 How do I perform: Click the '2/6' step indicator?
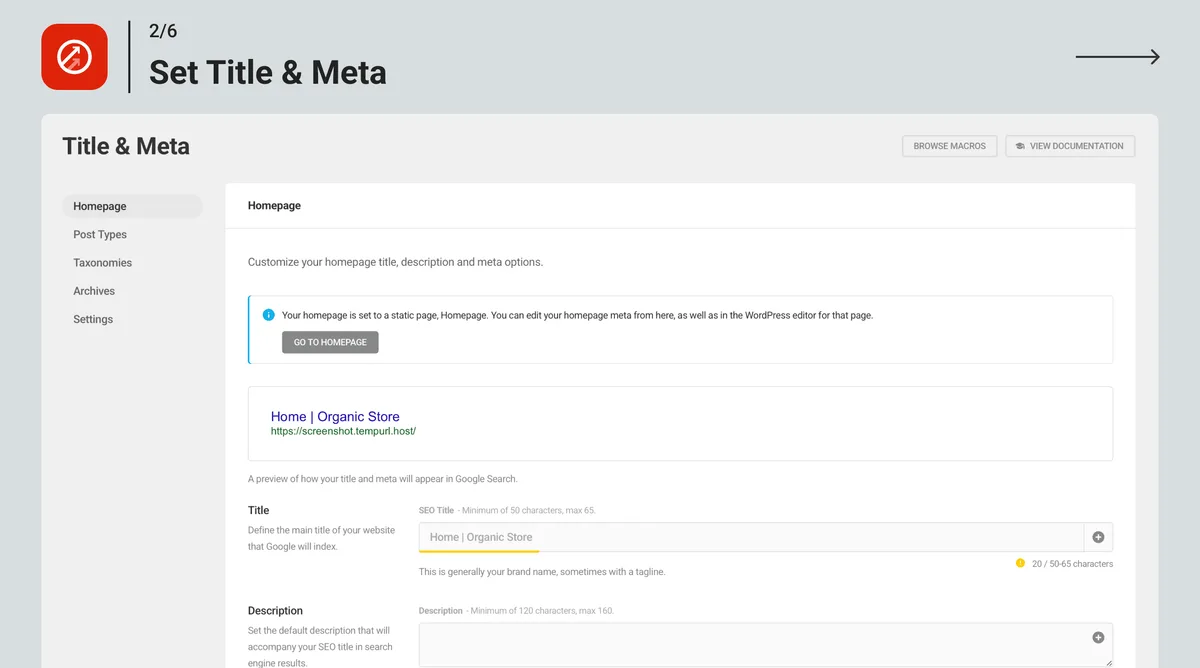pos(163,31)
